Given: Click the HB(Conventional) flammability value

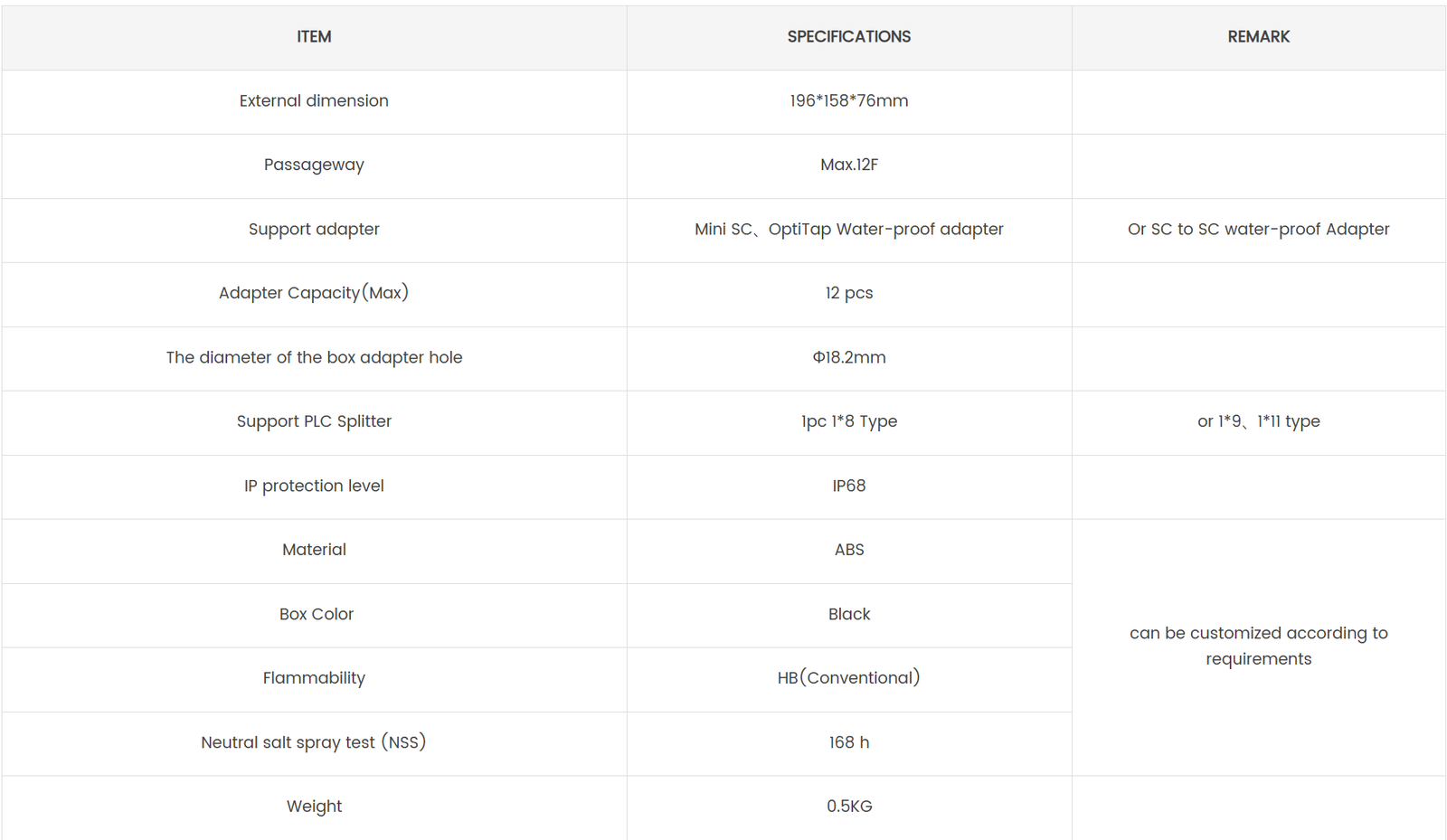Looking at the screenshot, I should coord(848,678).
